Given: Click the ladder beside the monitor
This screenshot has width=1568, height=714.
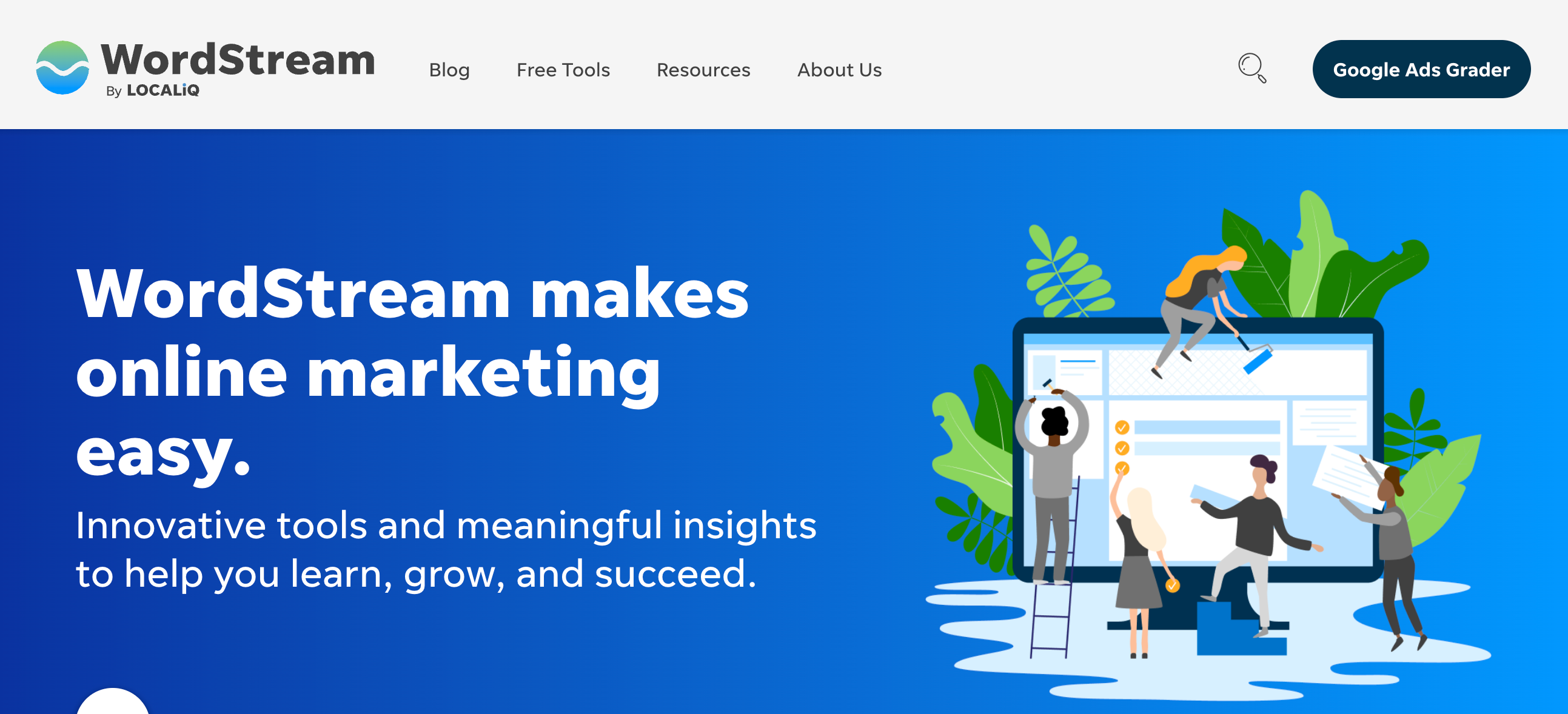Looking at the screenshot, I should pos(1054,569).
